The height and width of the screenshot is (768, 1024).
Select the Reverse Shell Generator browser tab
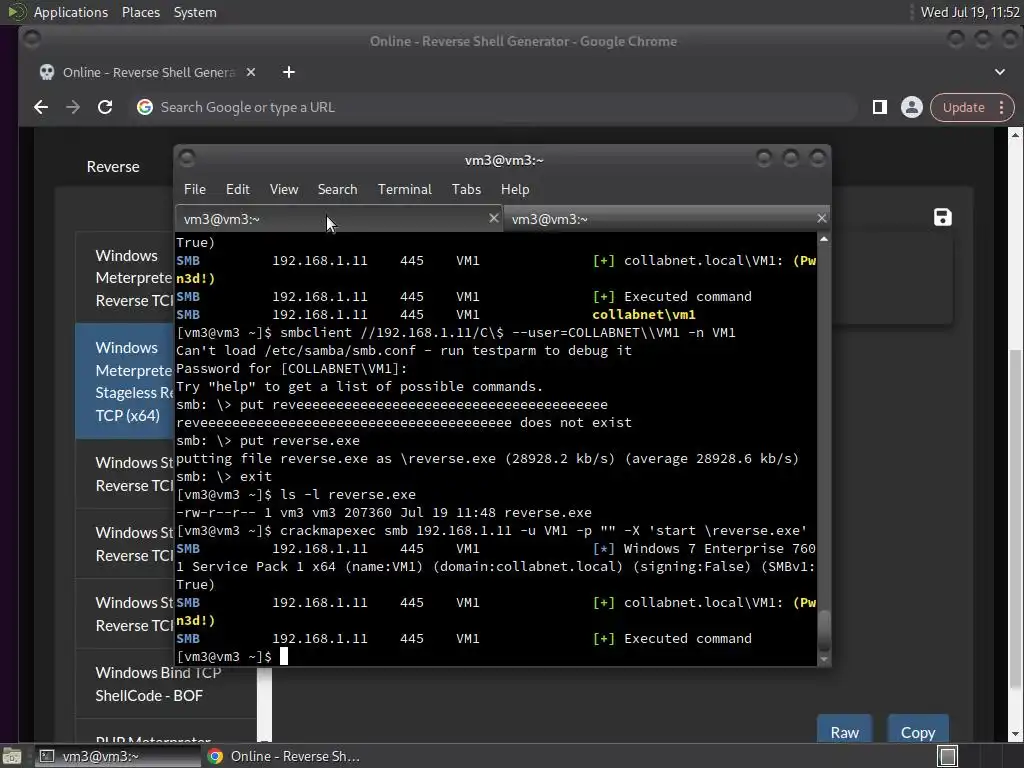click(x=147, y=72)
